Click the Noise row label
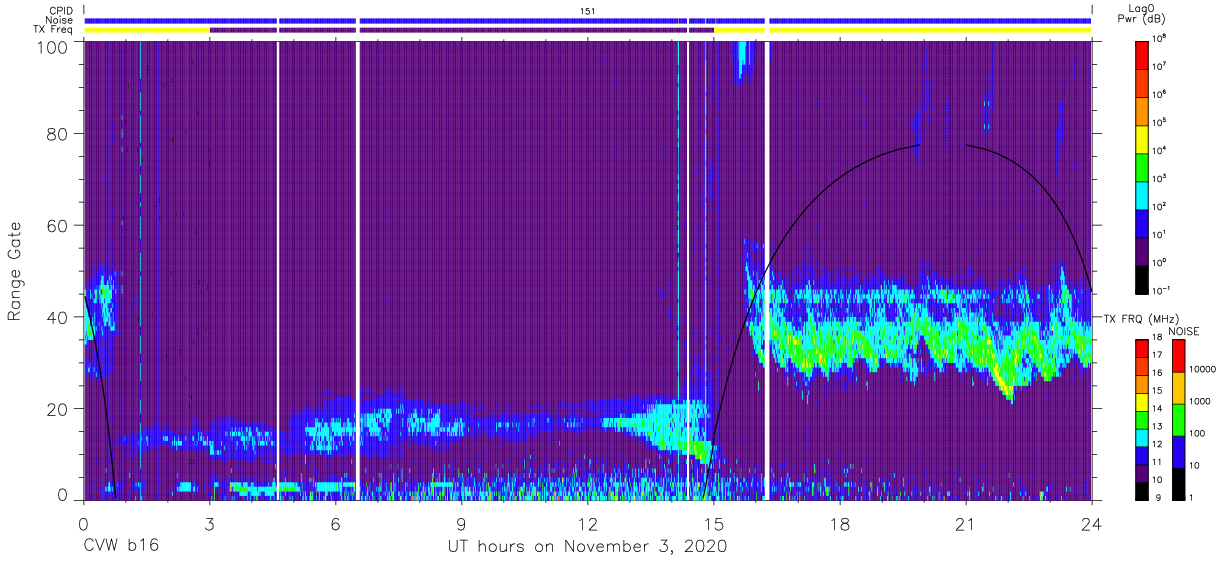The height and width of the screenshot is (567, 1228). pos(61,20)
